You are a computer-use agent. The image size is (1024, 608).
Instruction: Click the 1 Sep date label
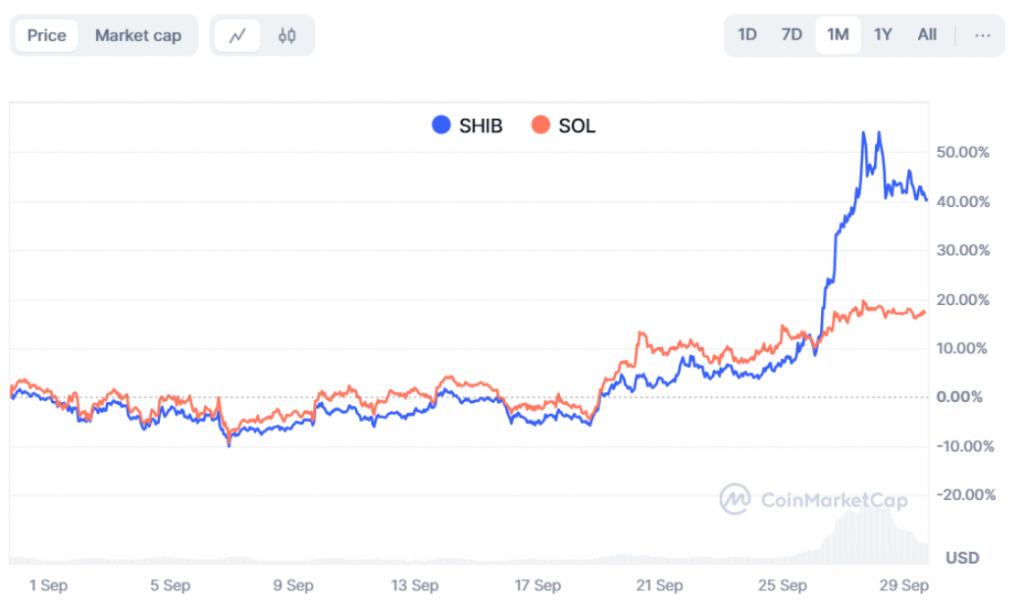click(x=48, y=585)
